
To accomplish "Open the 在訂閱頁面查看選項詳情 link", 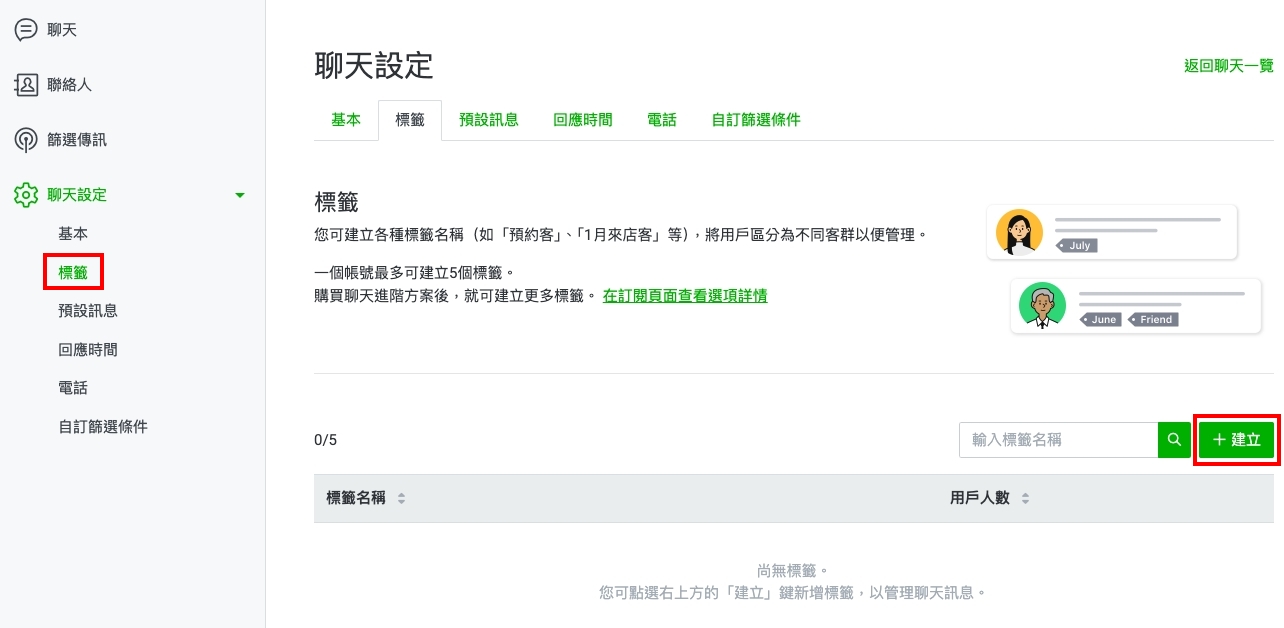I will pyautogui.click(x=685, y=296).
